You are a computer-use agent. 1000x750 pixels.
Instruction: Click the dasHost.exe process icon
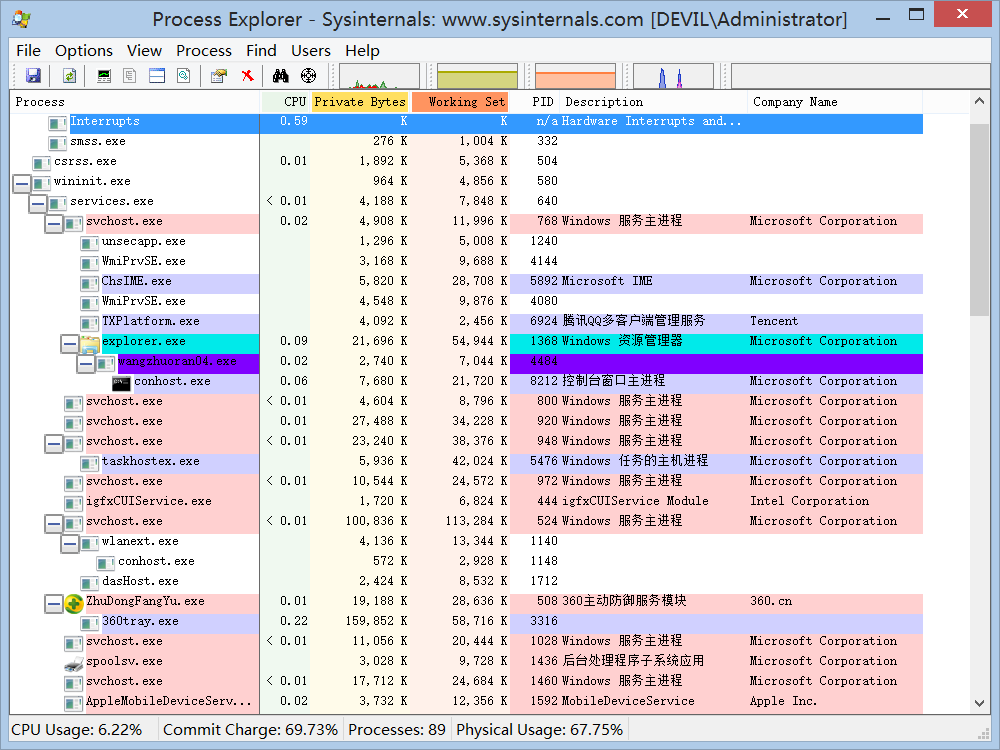(90, 583)
